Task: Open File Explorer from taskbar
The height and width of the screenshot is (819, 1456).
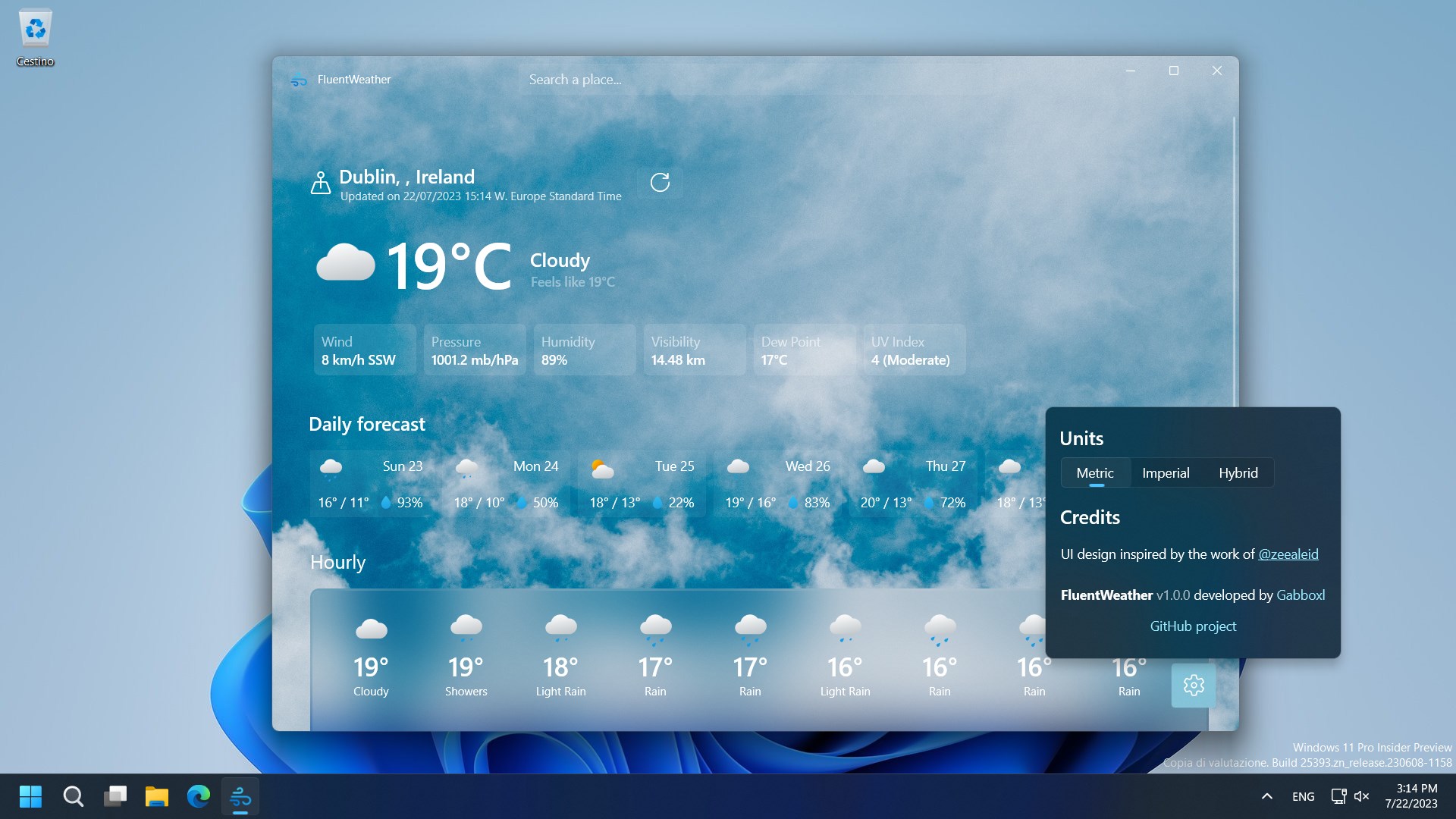Action: 157,796
